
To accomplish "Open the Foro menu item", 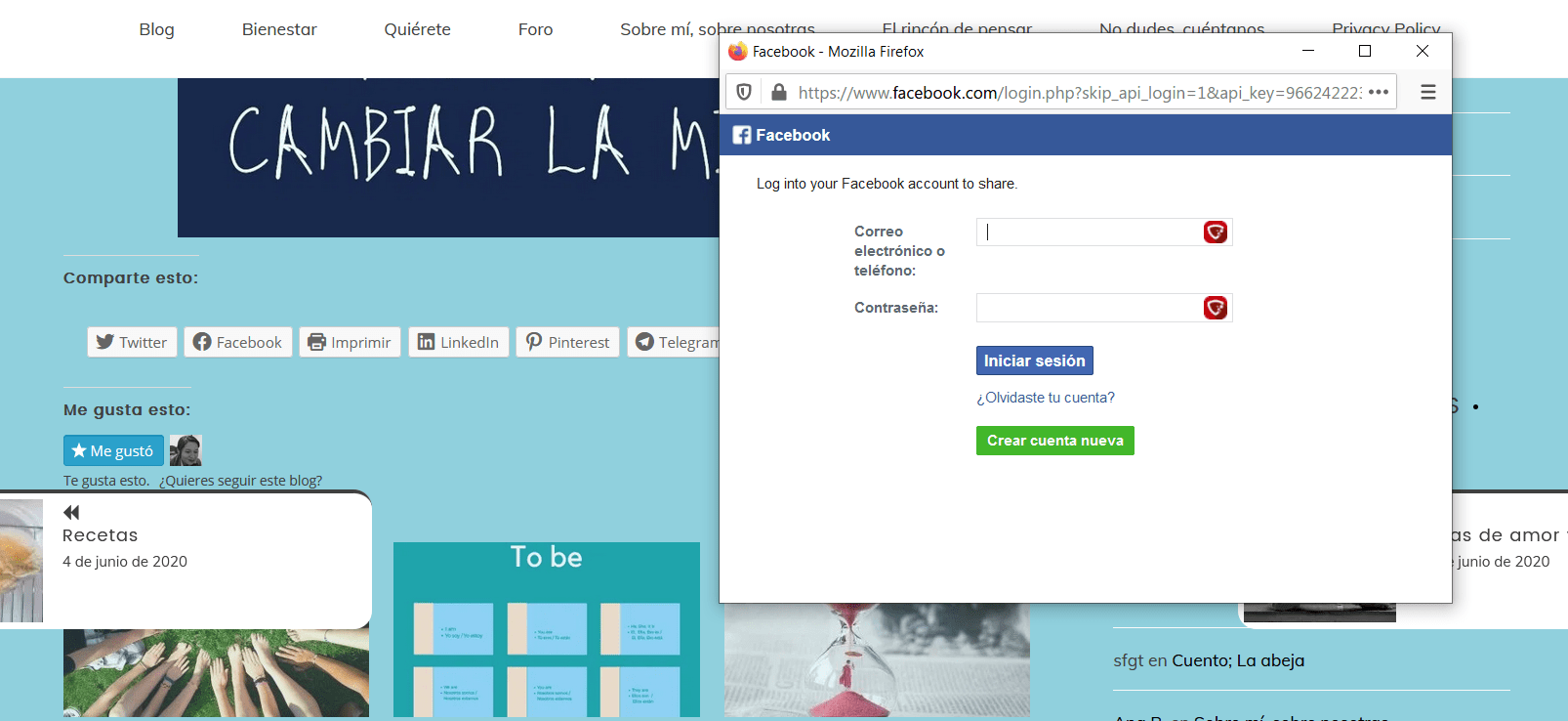I will click(535, 29).
